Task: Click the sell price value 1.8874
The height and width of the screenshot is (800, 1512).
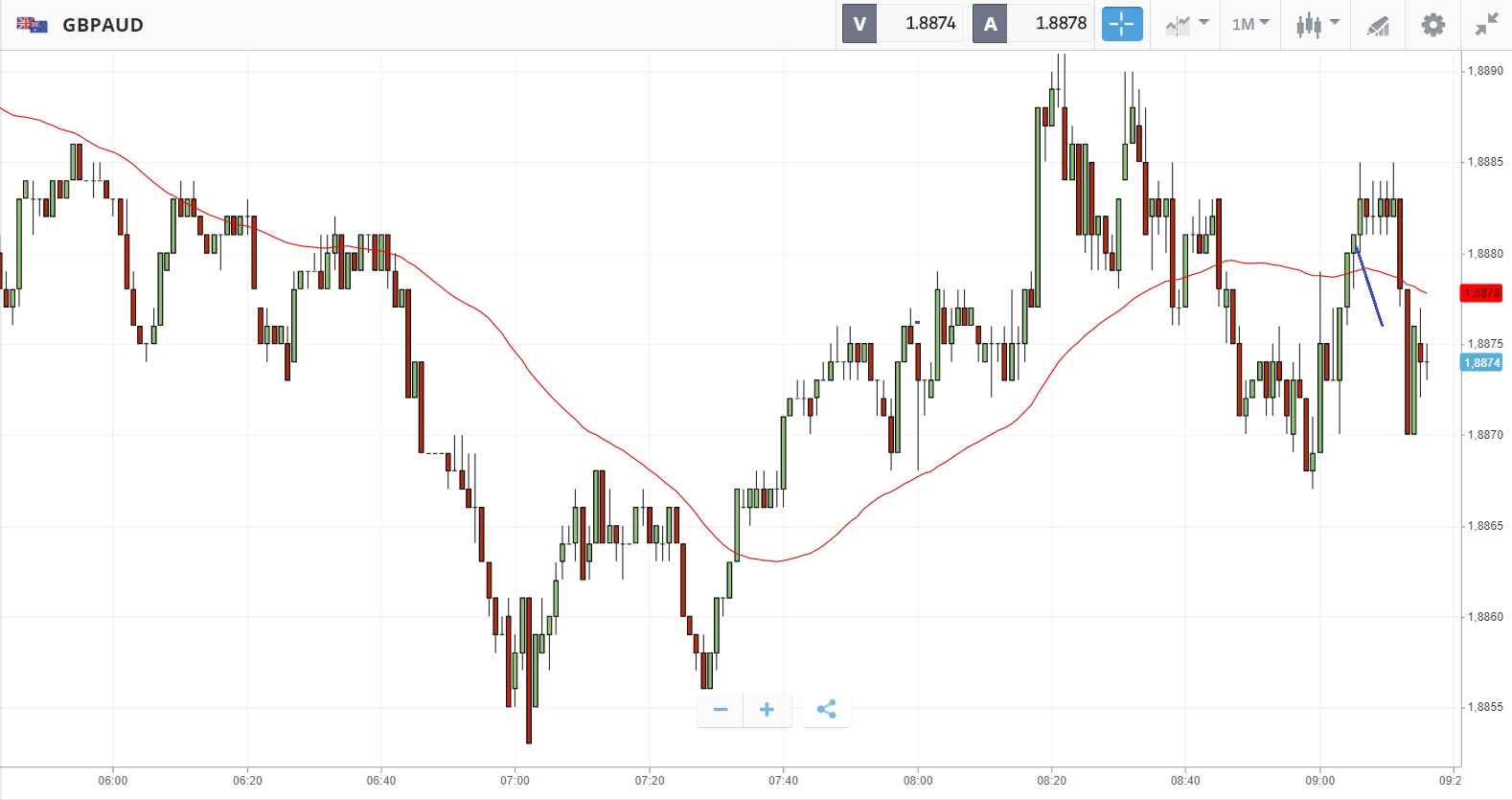Action: pos(929,24)
